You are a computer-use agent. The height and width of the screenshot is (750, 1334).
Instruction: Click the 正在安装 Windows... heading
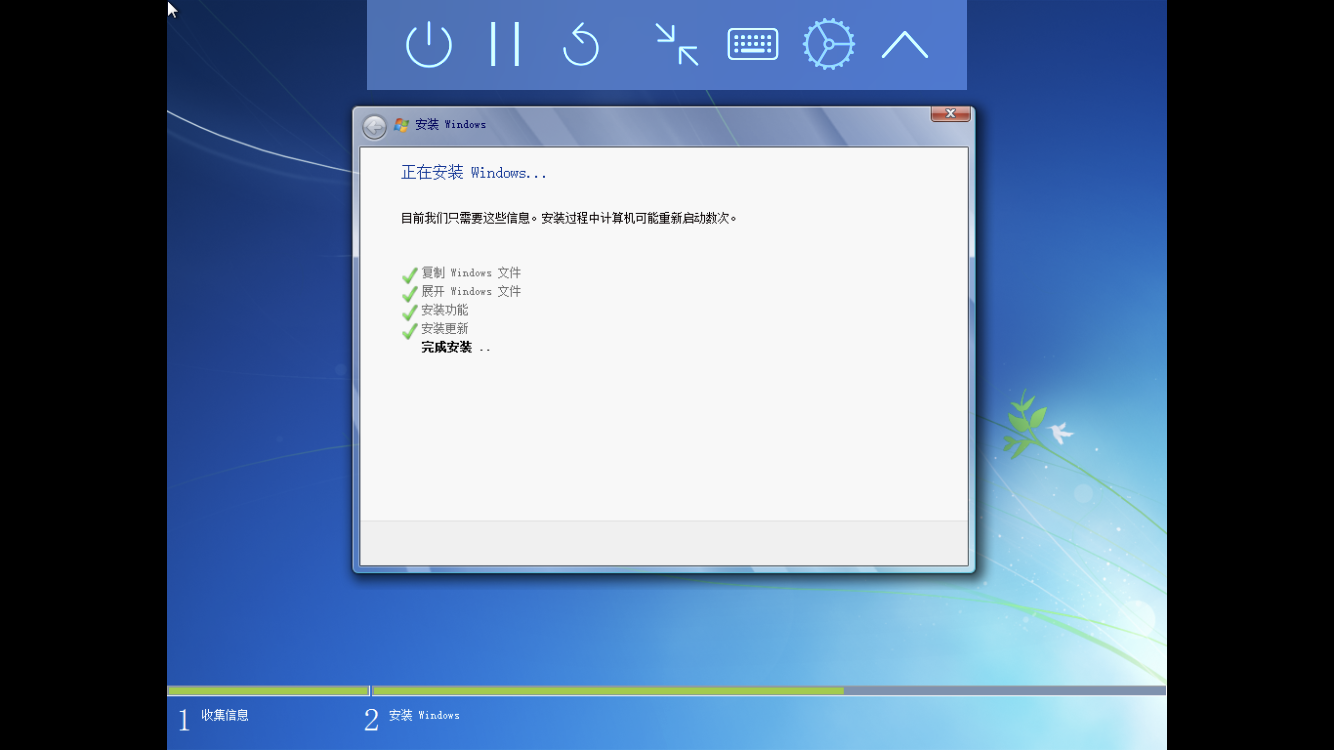[x=474, y=173]
